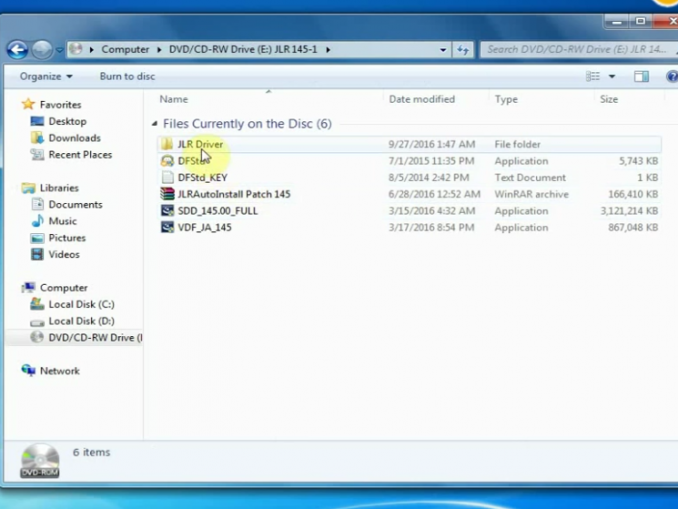Screen dimensions: 678x509
Task: Click the Videos film icon in sidebar
Action: point(37,254)
